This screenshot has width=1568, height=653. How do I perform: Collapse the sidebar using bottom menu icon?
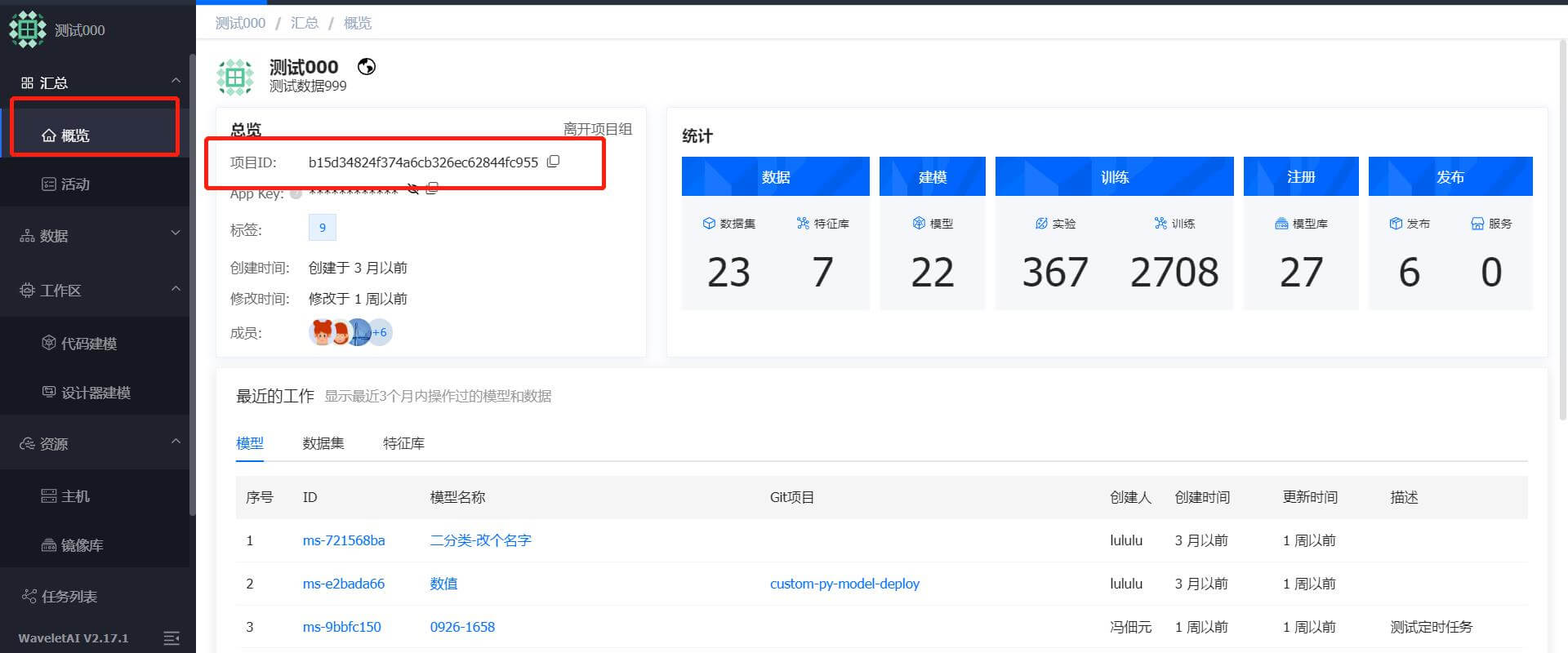click(x=171, y=637)
